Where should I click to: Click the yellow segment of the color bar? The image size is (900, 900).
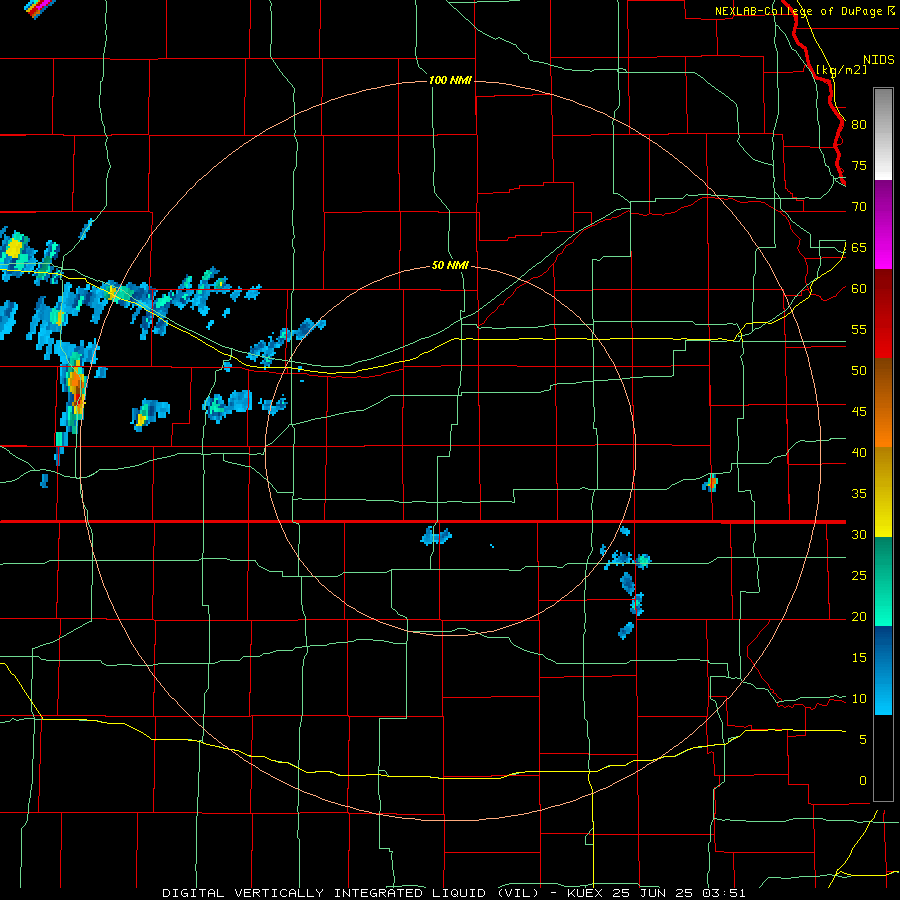click(x=883, y=492)
